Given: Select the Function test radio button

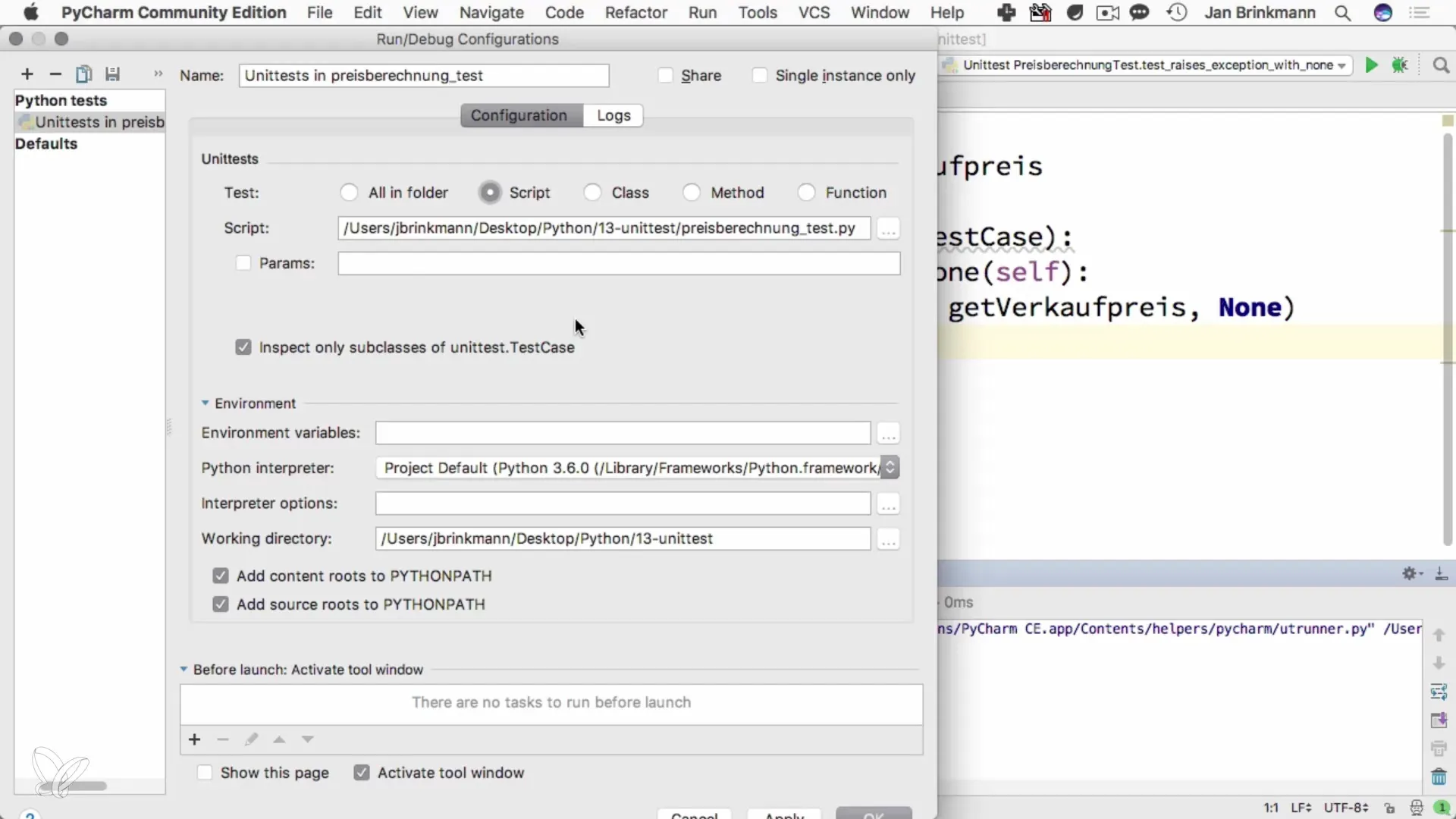Looking at the screenshot, I should point(806,193).
